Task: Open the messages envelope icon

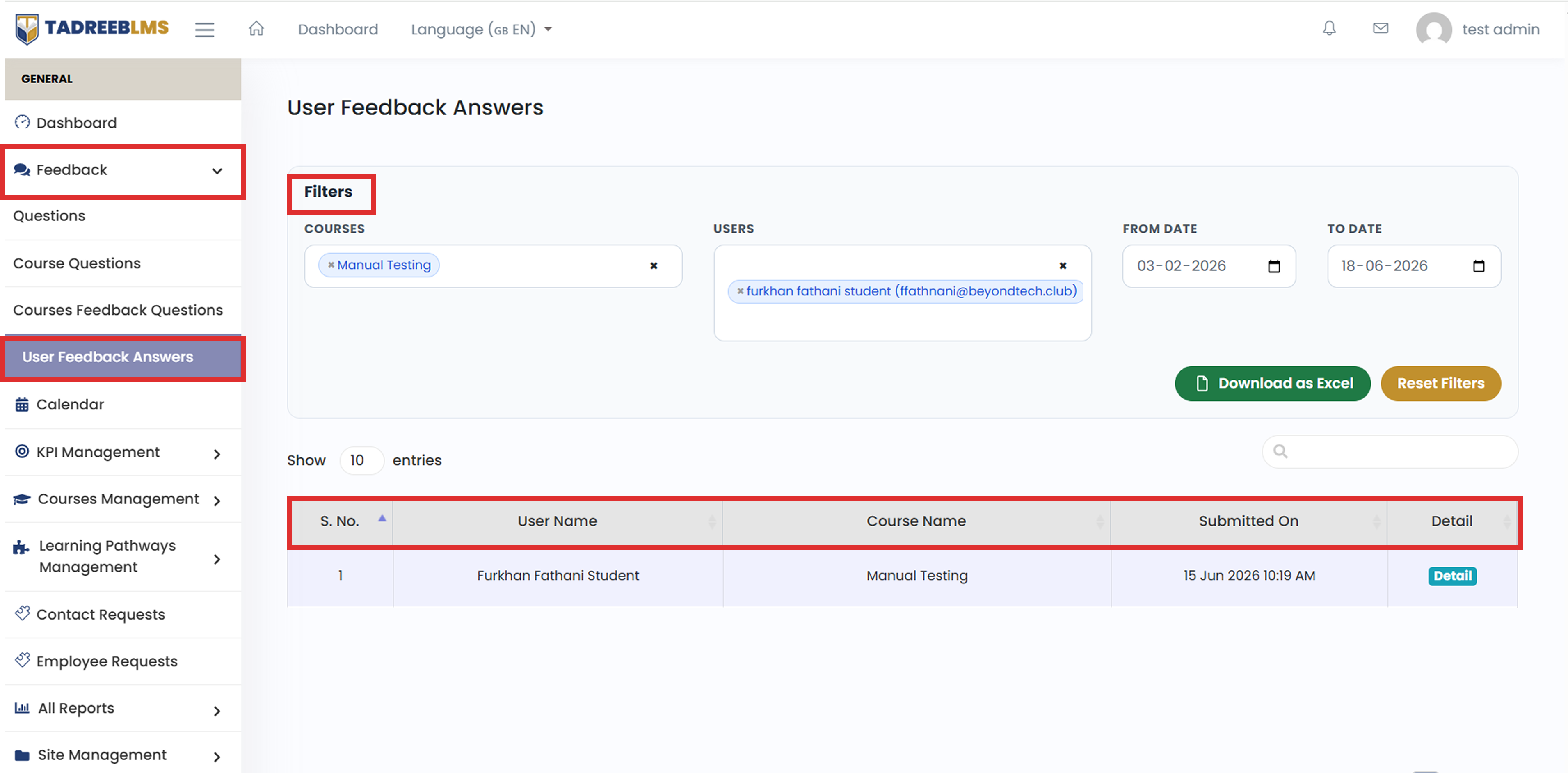Action: tap(1381, 29)
